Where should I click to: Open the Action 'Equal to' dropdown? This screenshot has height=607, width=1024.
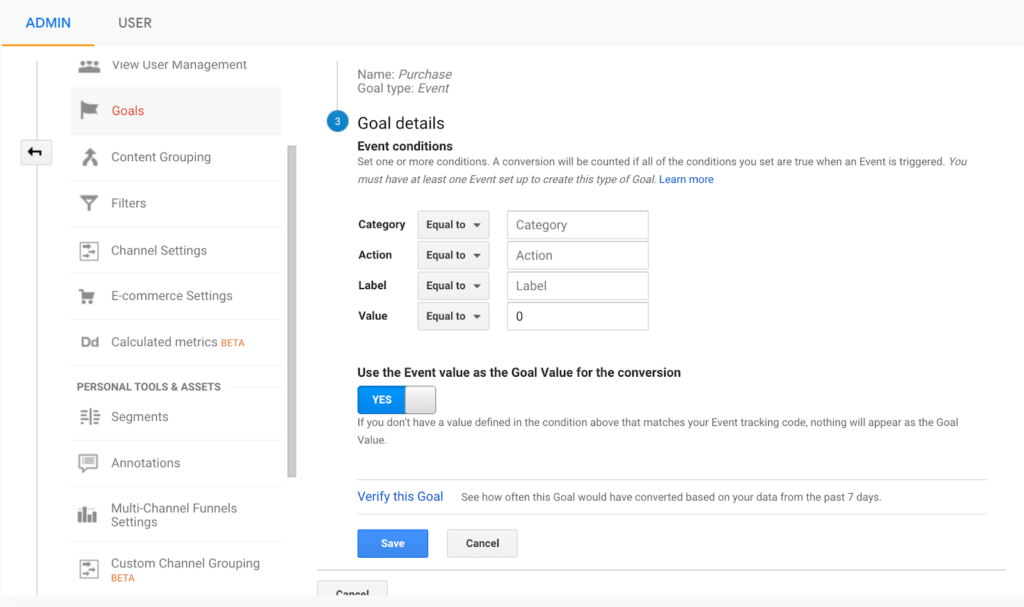click(452, 255)
